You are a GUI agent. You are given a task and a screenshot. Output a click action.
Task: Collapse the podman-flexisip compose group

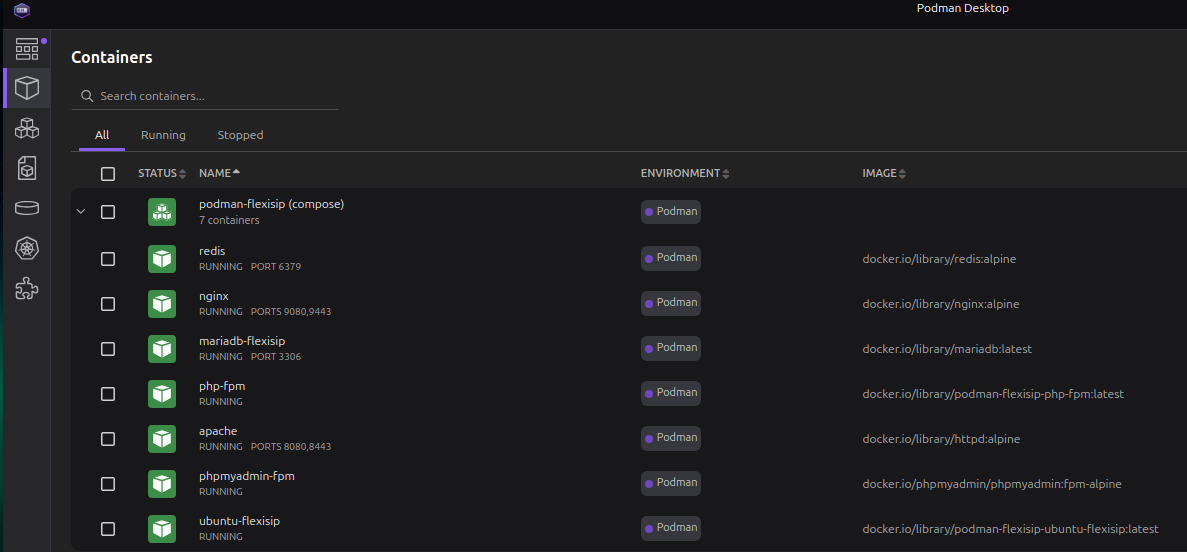pos(81,212)
